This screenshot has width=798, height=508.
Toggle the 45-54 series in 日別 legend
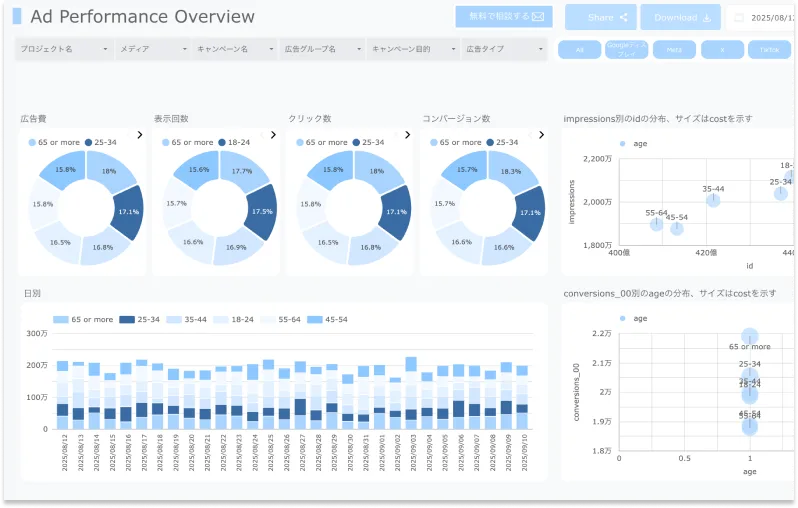tap(328, 319)
